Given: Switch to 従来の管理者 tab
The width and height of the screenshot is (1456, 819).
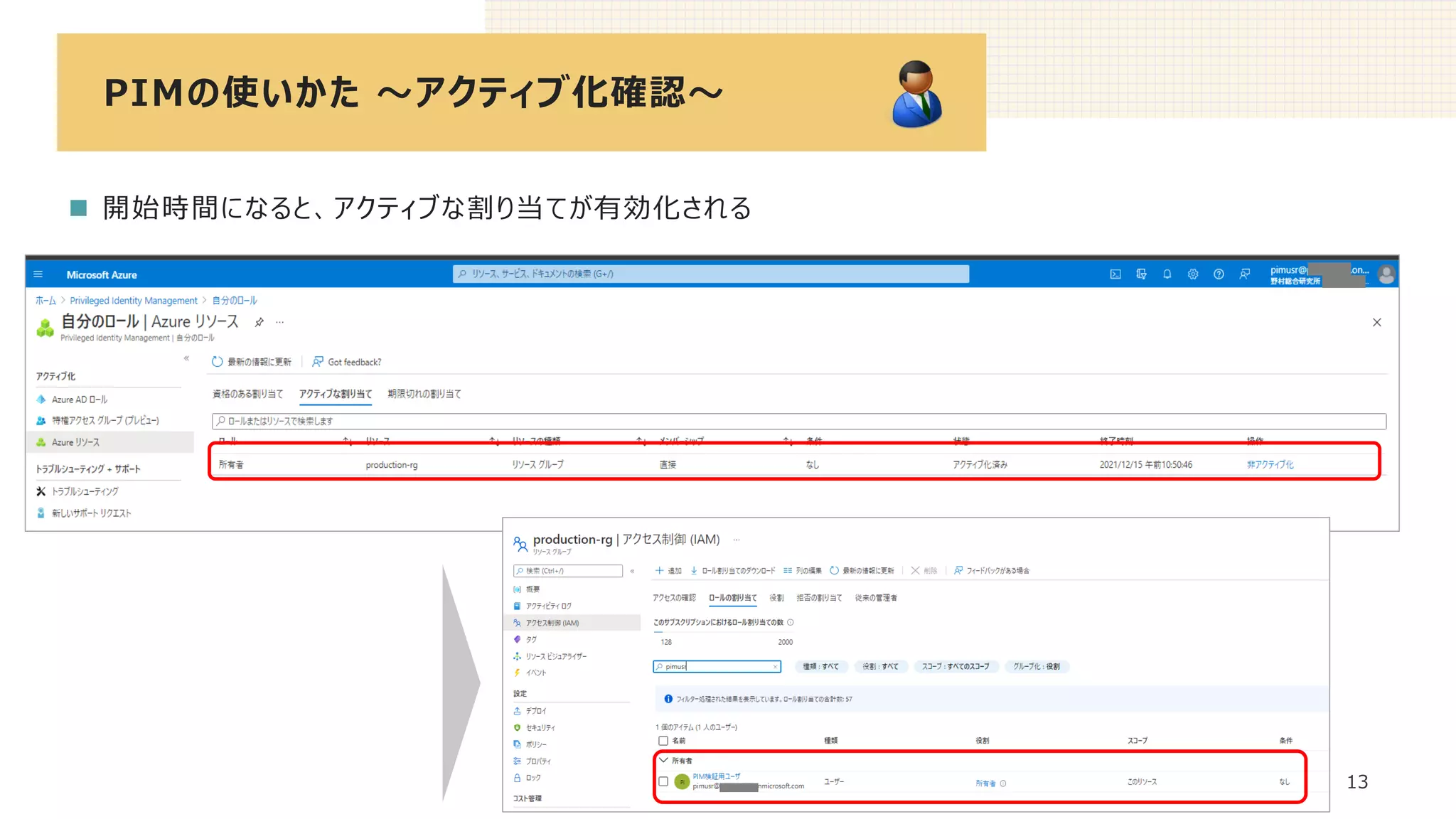Looking at the screenshot, I should point(876,598).
